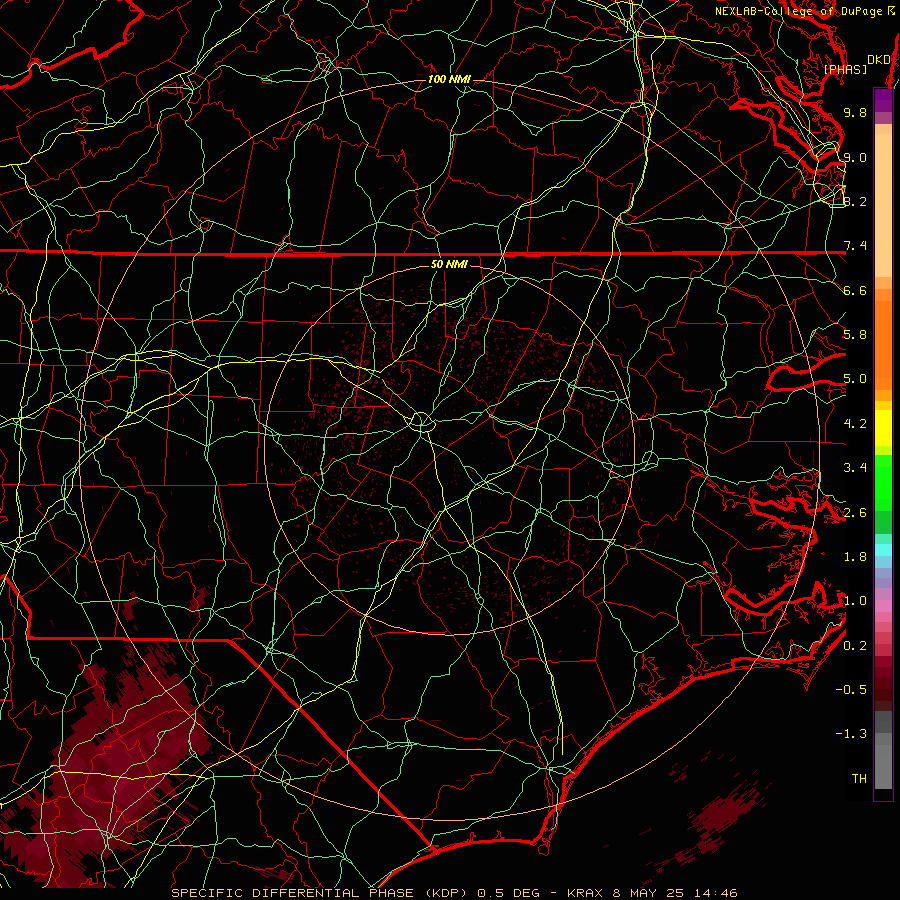Viewport: 900px width, 900px height.
Task: Click the 3.4 legend value
Action: coord(855,468)
